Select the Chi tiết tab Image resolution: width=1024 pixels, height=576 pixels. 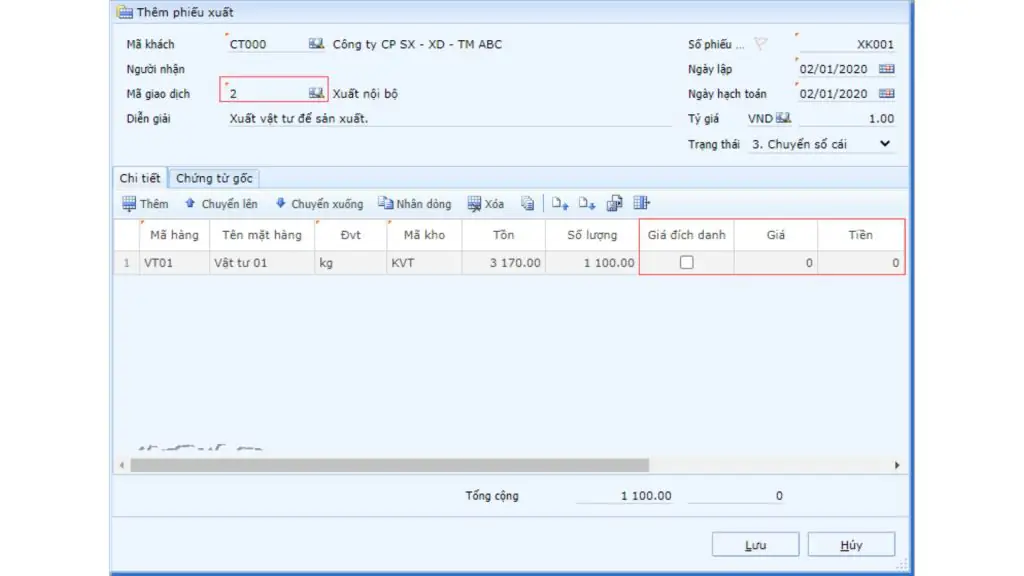[140, 178]
